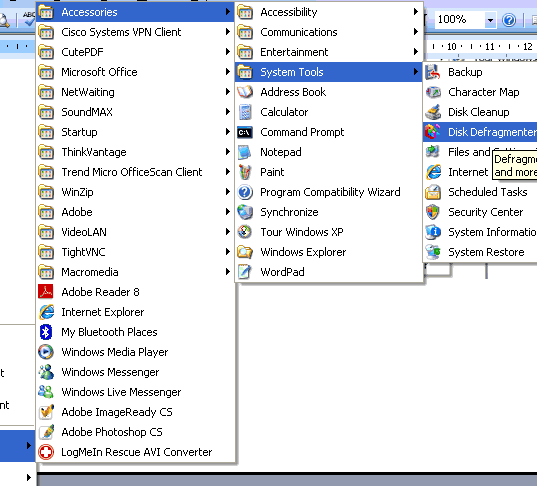Expand the Entertainment submenu arrow
537x486 pixels.
coord(416,52)
